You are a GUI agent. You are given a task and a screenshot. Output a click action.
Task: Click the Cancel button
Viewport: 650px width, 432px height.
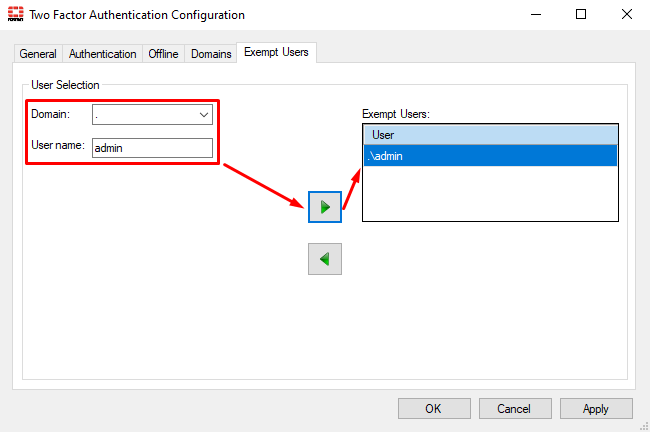[x=515, y=409]
